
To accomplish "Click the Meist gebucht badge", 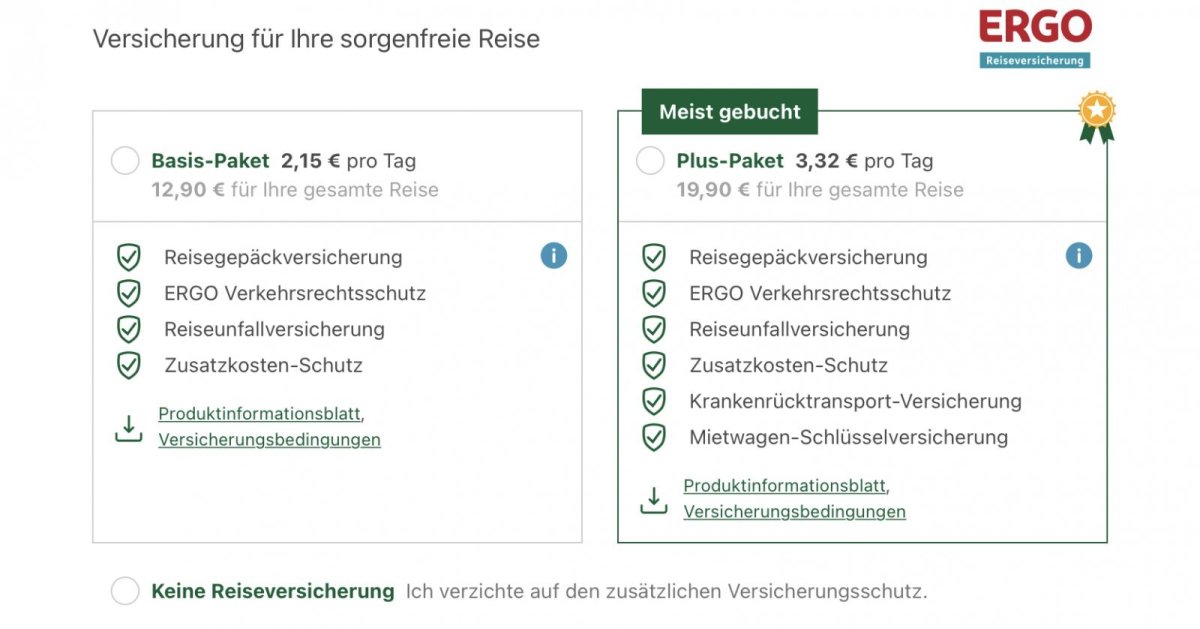I will coord(730,112).
